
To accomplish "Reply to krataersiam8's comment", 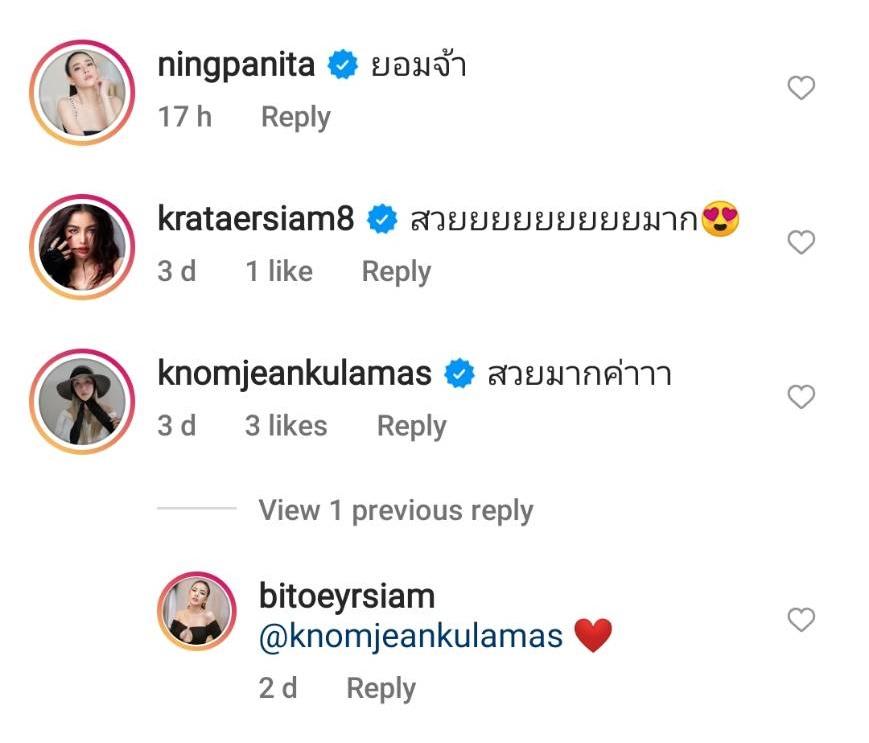I will point(396,271).
